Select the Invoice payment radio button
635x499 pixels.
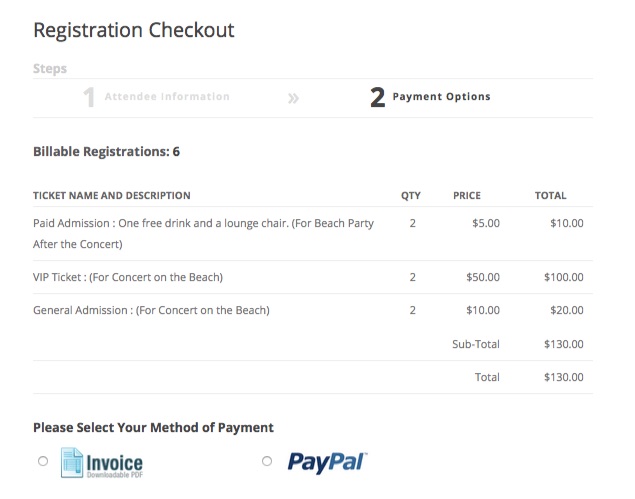[43, 461]
